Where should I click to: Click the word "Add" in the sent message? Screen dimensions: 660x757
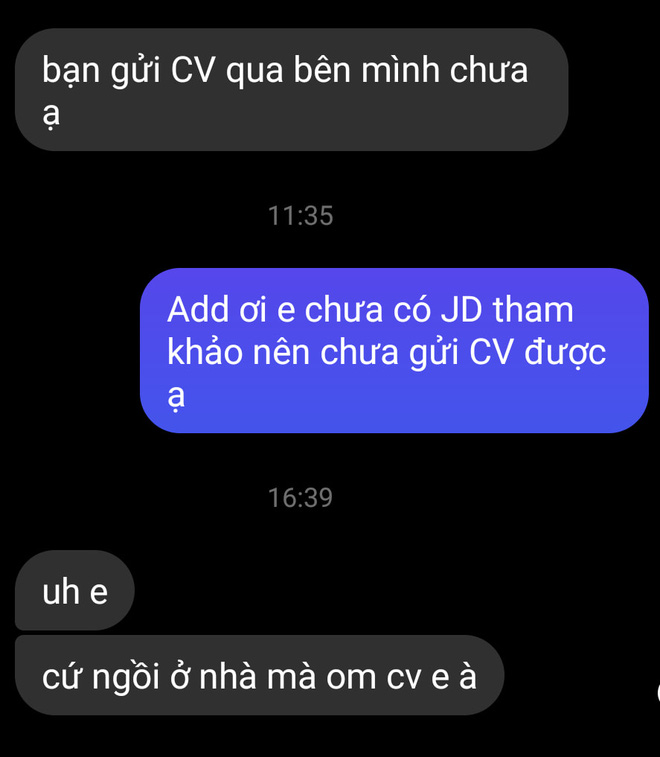tap(198, 309)
